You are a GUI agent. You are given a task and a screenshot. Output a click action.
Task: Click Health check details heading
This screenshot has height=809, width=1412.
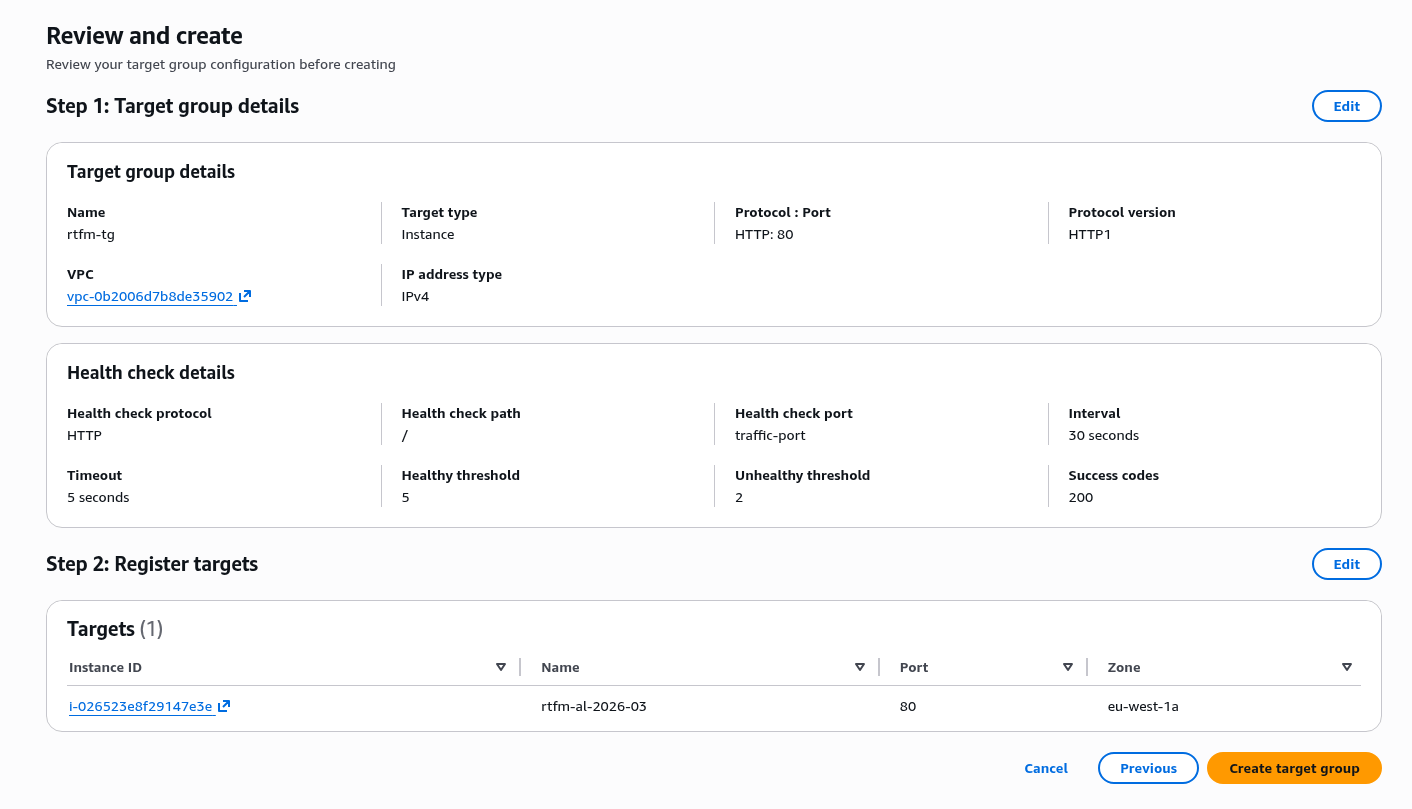click(151, 372)
